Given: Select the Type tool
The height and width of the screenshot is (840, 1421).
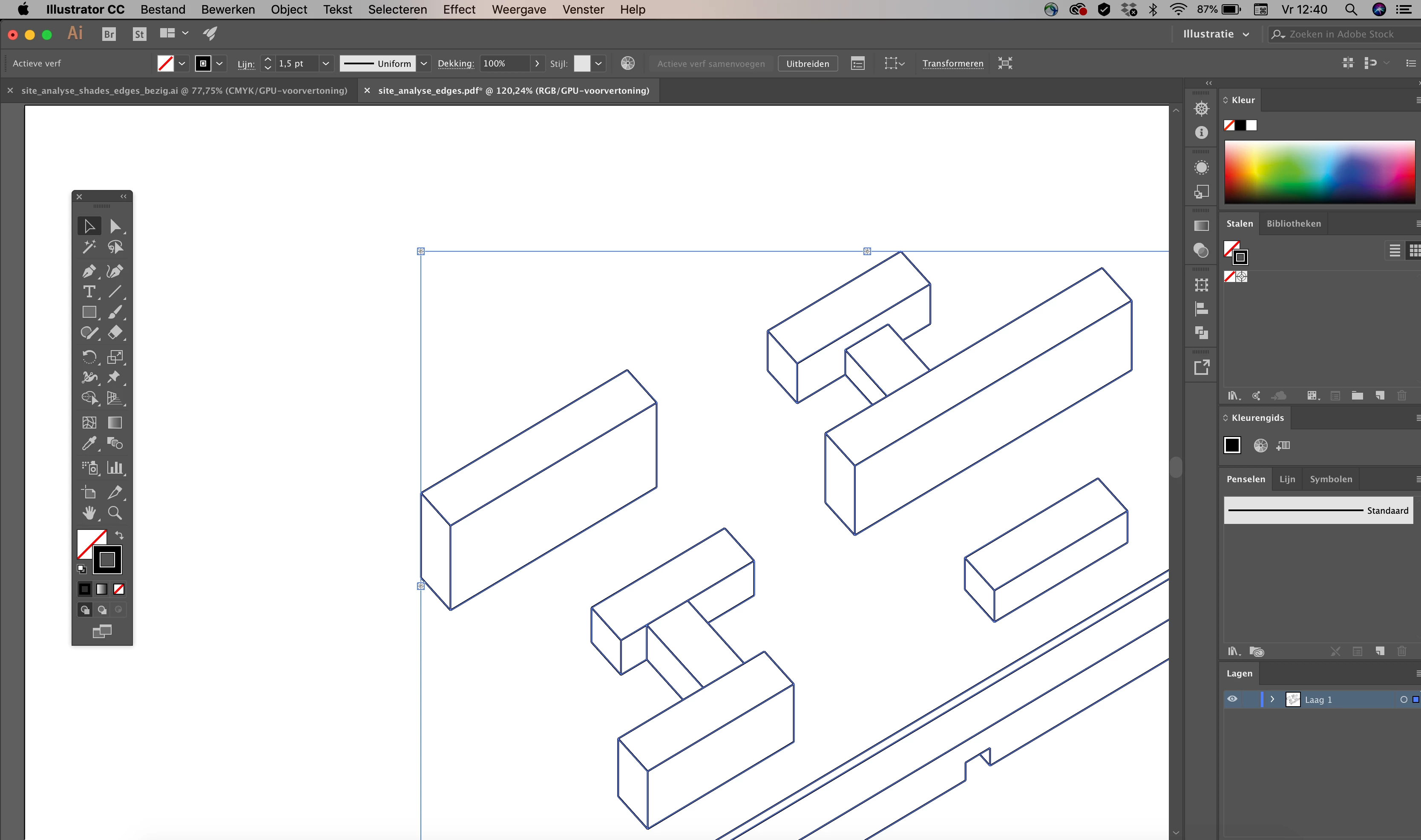Looking at the screenshot, I should (88, 291).
